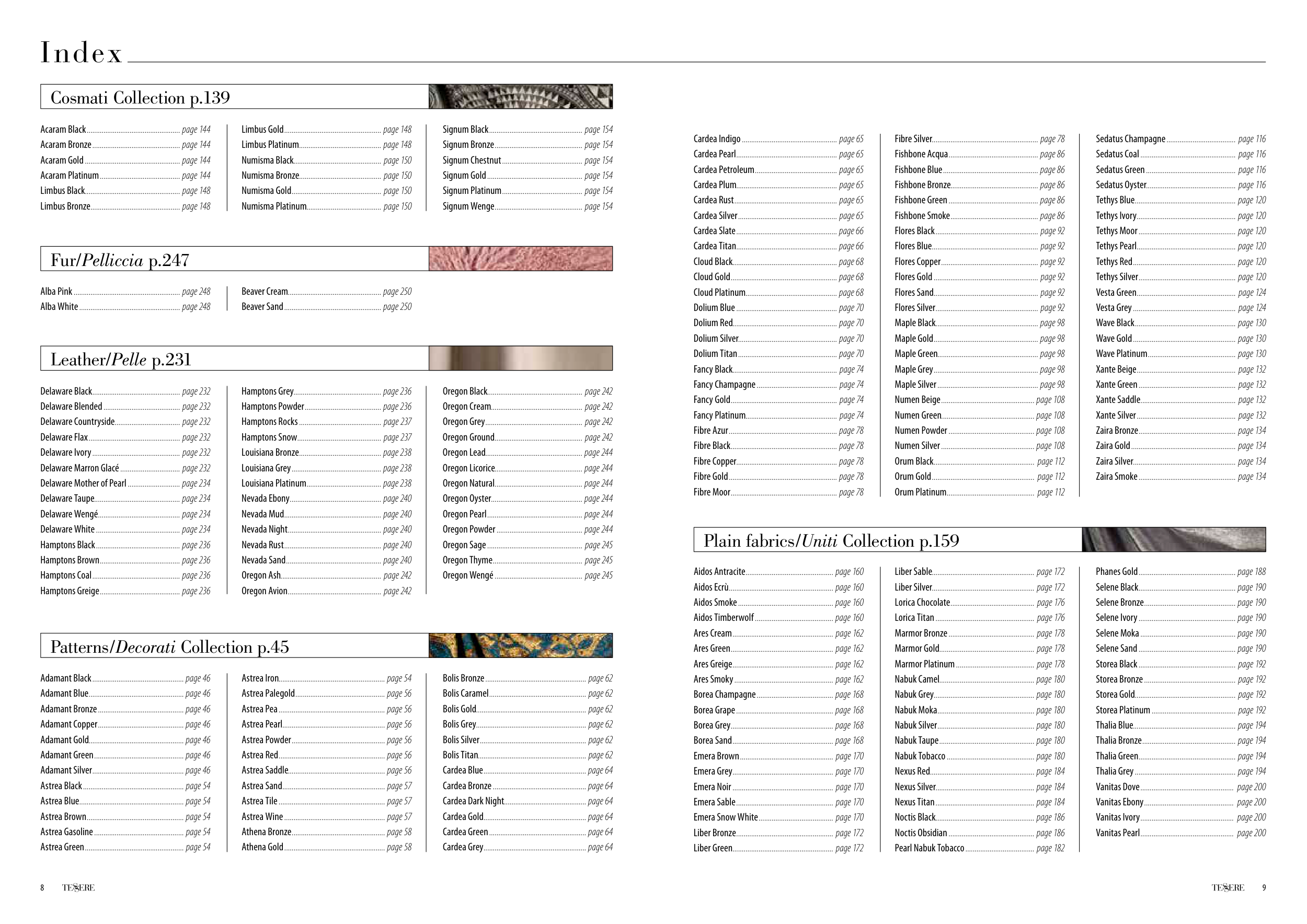Viewport: 1307px width, 924px height.
Task: Click the pink fur texture thumbnail
Action: [520, 259]
